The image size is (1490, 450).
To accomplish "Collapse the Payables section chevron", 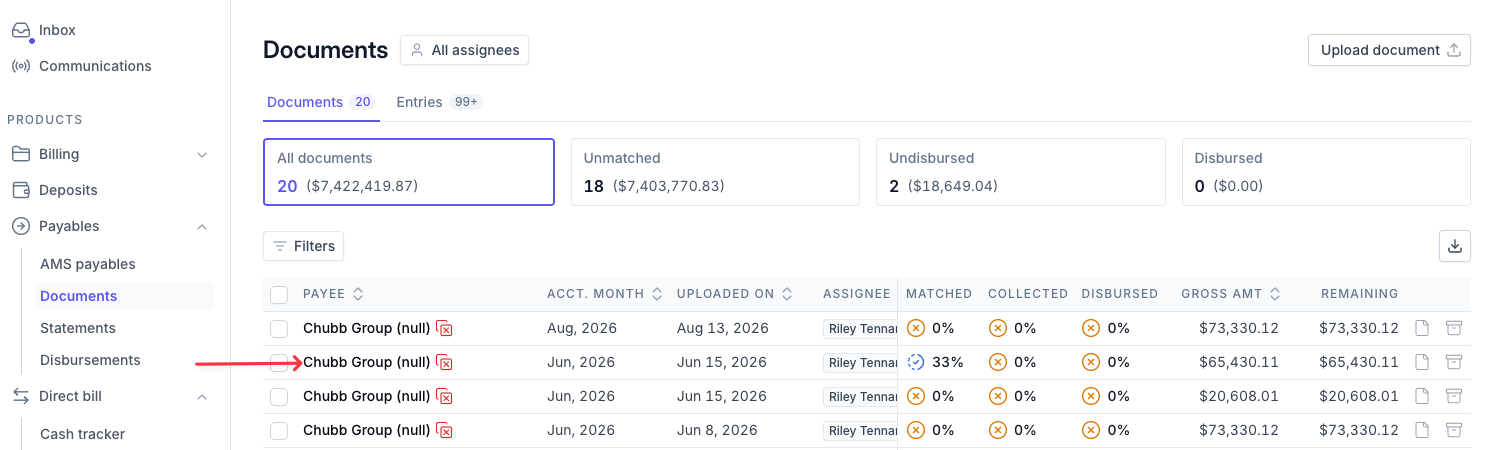I will [202, 226].
